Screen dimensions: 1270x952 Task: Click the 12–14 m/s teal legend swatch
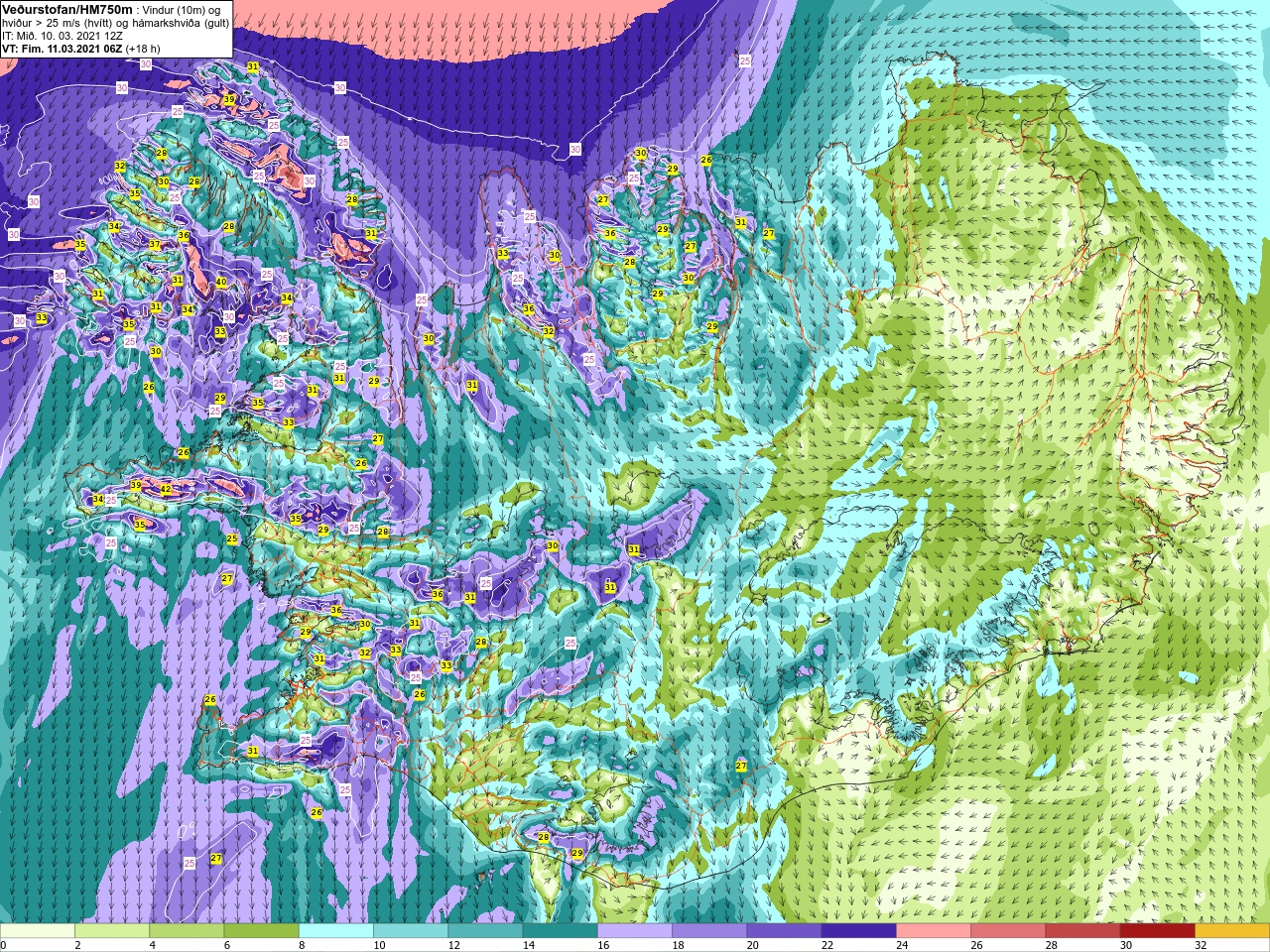pos(485,931)
